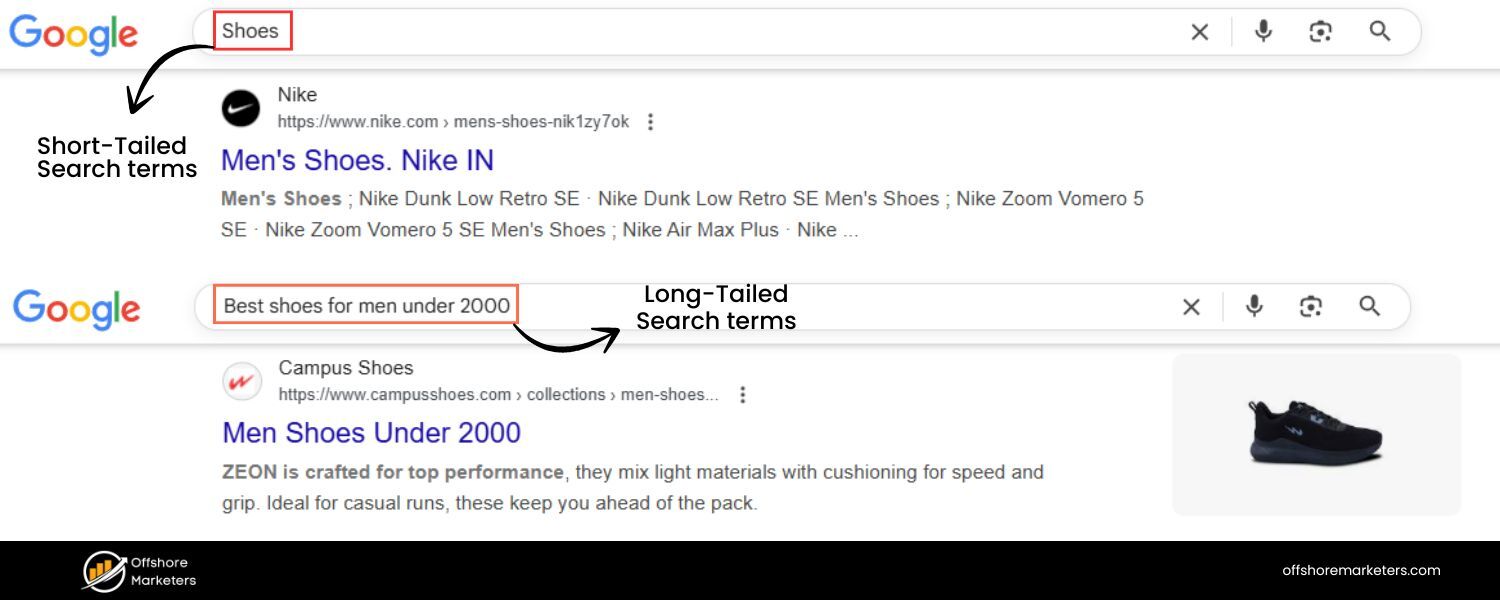Open the three-dot menu on the Nike result

(x=650, y=121)
